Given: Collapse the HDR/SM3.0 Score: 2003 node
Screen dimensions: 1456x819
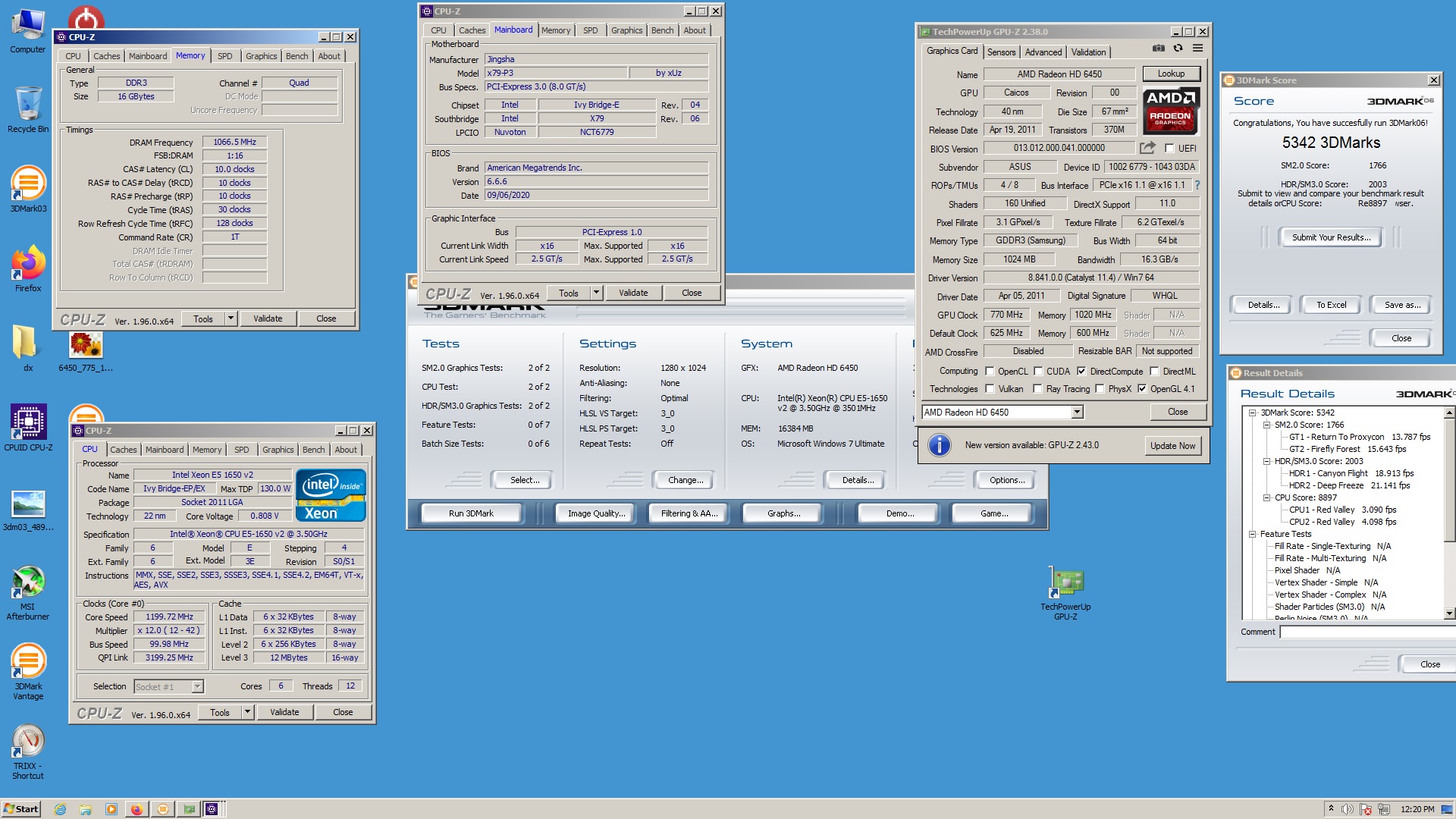Looking at the screenshot, I should click(x=1266, y=461).
